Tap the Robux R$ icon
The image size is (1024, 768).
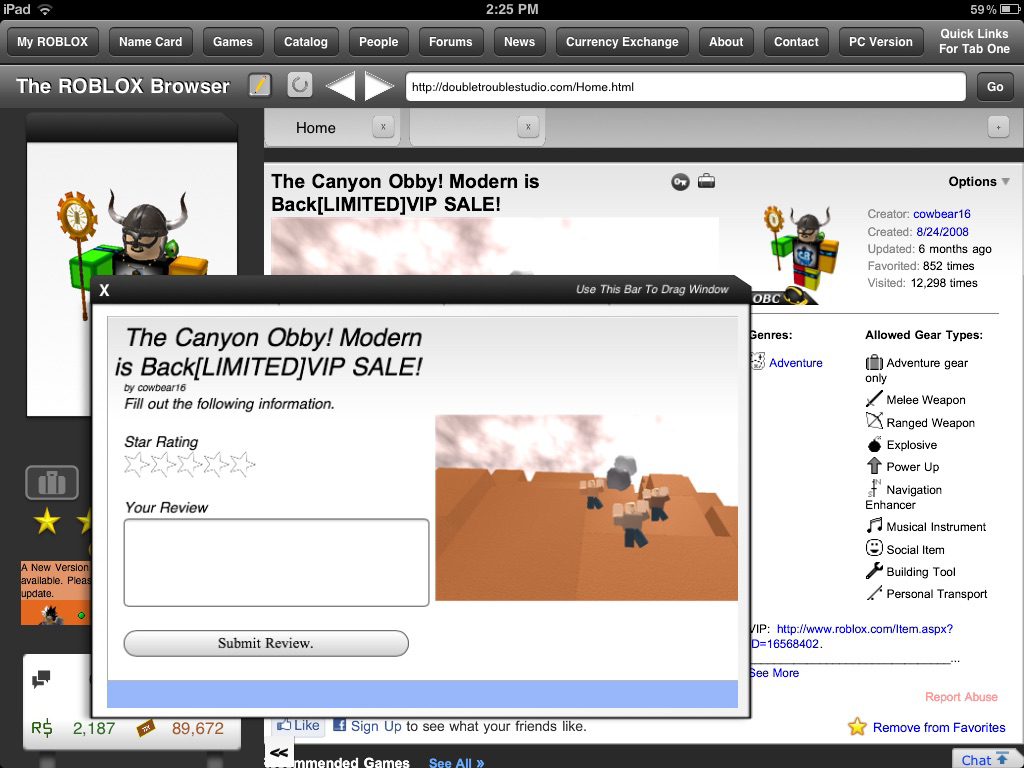[x=42, y=728]
